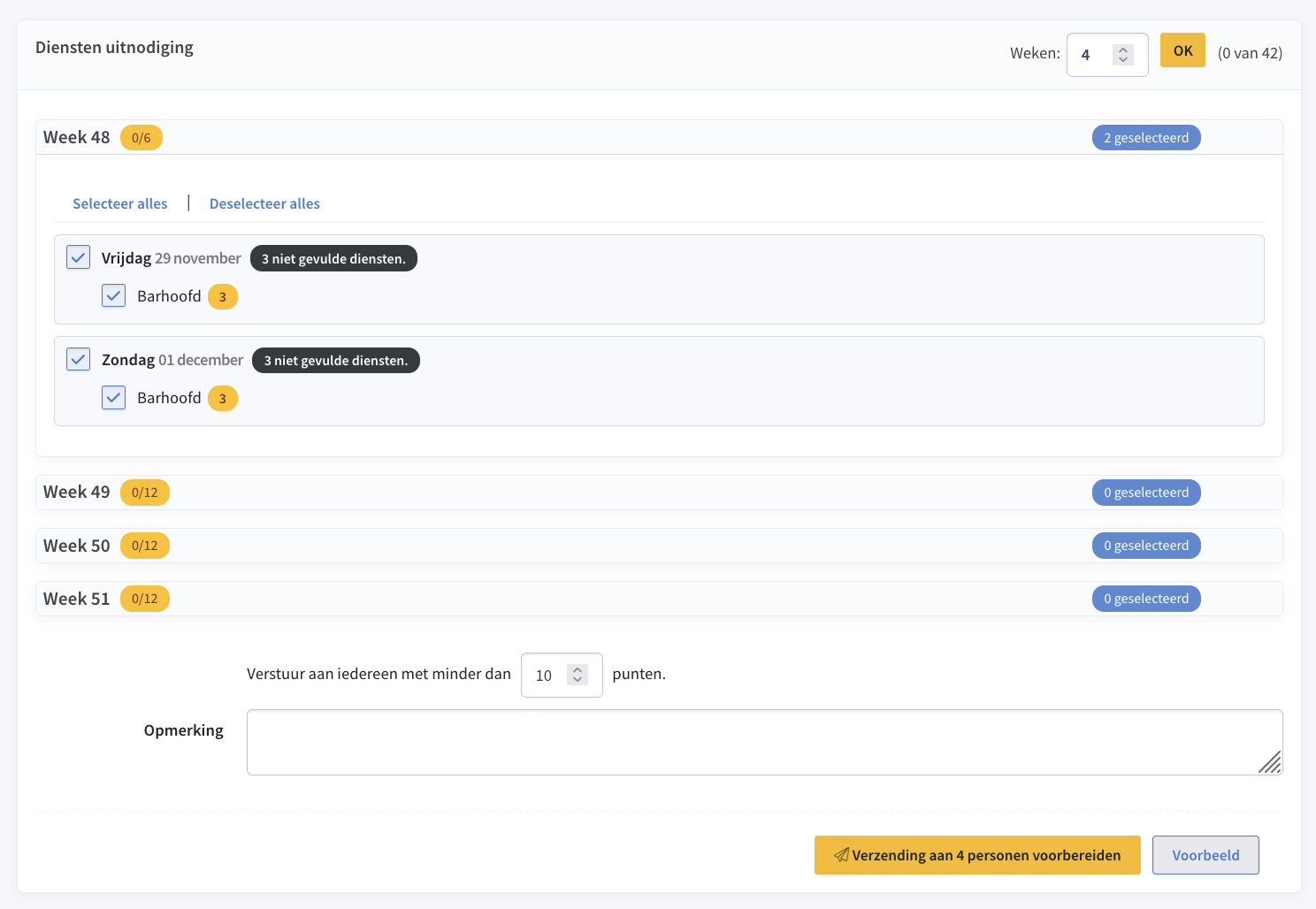This screenshot has height=909, width=1316.
Task: Click the paper plane icon on send button
Action: [x=841, y=855]
